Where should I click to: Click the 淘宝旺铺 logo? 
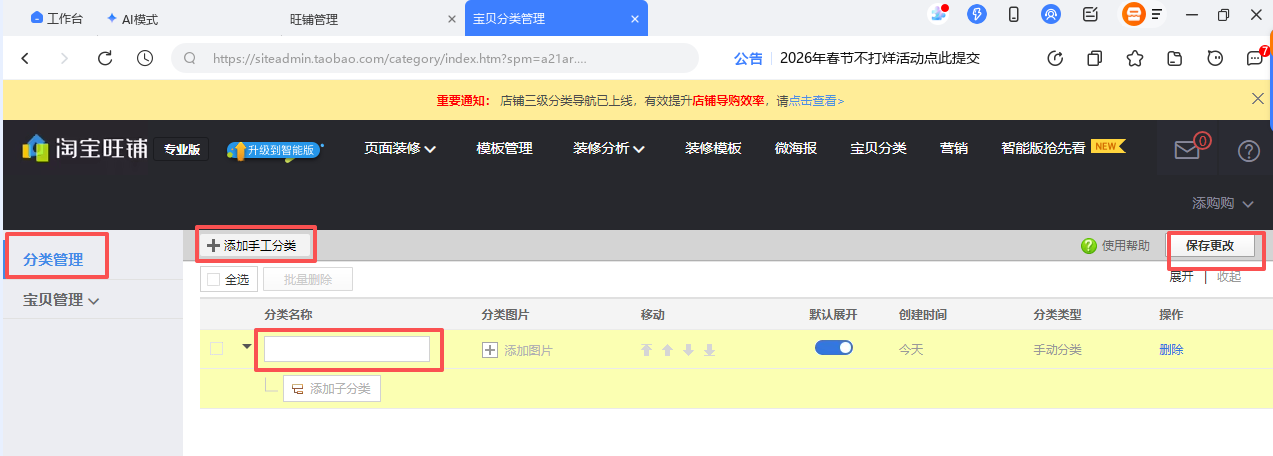pos(85,149)
